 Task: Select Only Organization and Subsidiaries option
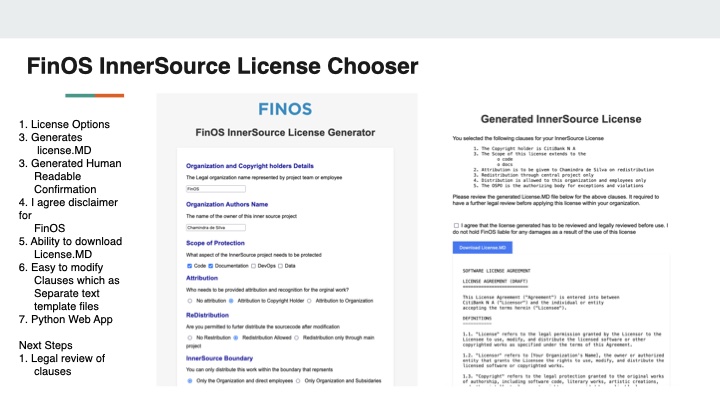tap(298, 381)
